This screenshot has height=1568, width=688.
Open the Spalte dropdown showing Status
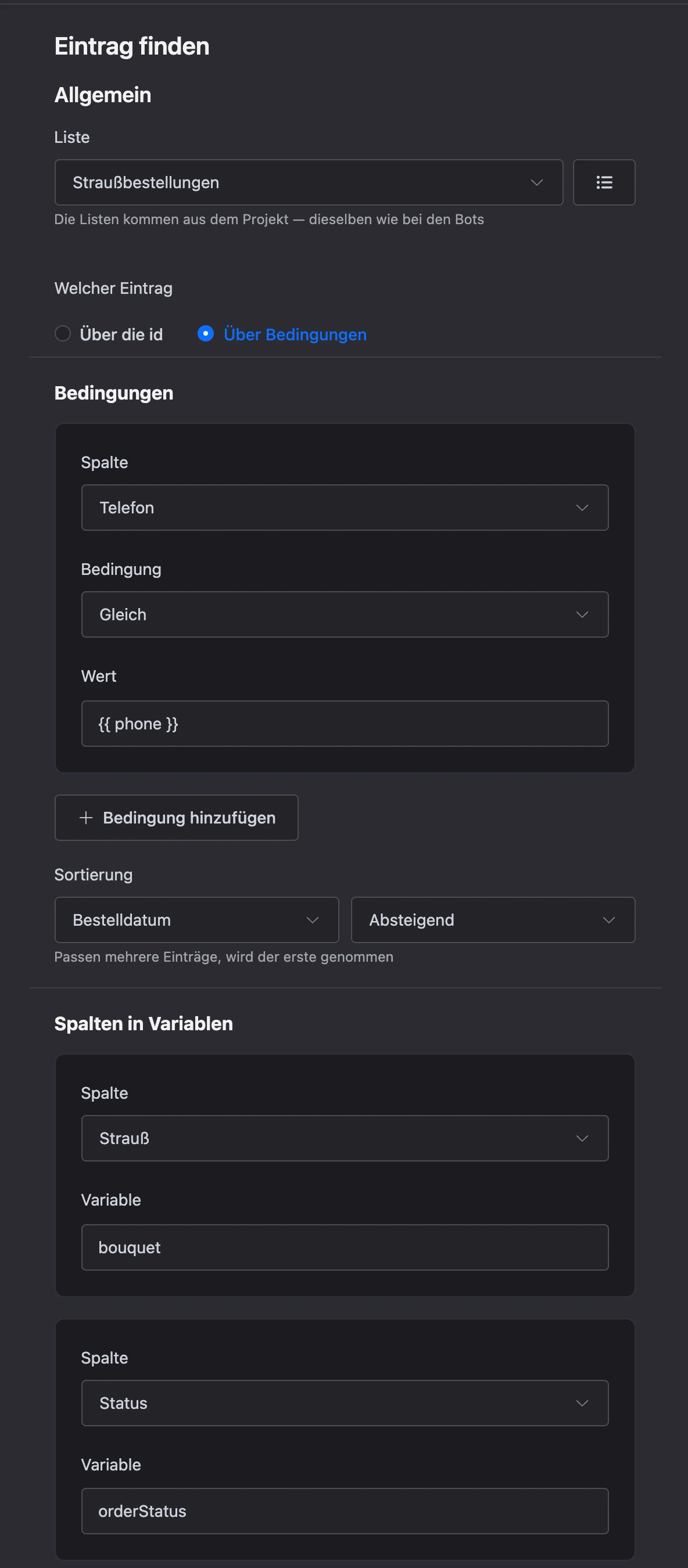(x=345, y=1403)
